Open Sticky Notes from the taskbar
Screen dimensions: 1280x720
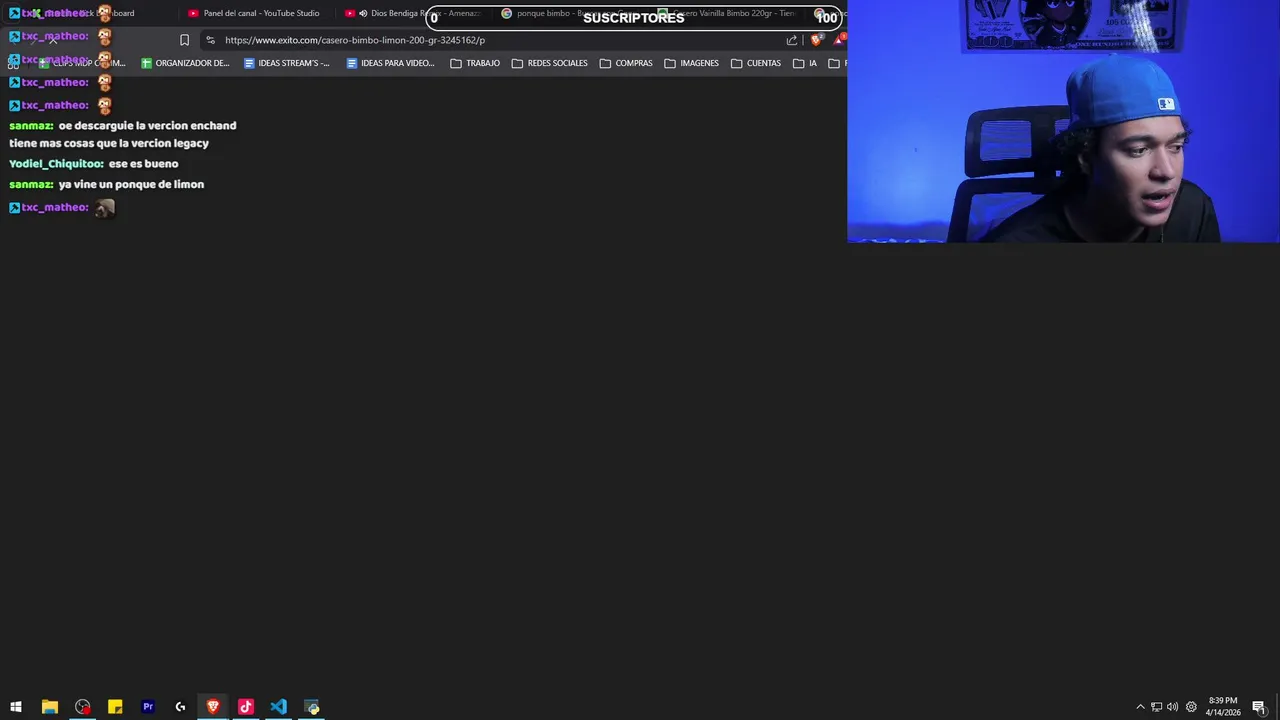point(115,707)
